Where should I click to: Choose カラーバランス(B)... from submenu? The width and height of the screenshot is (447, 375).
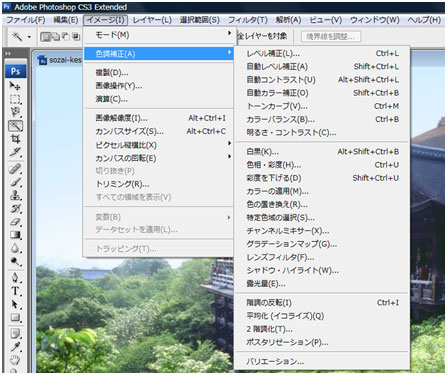322,119
